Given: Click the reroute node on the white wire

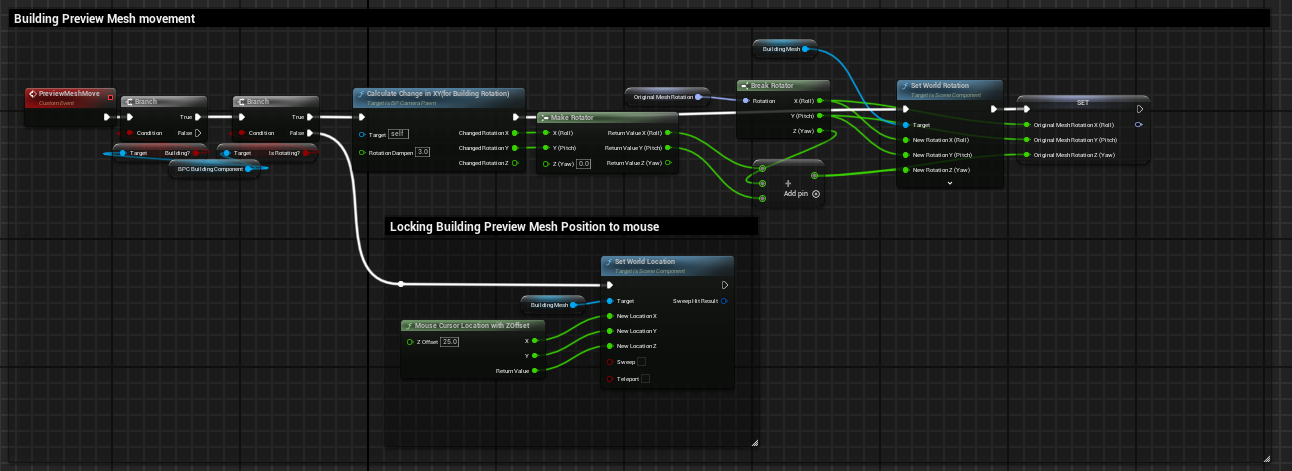Looking at the screenshot, I should tap(401, 284).
